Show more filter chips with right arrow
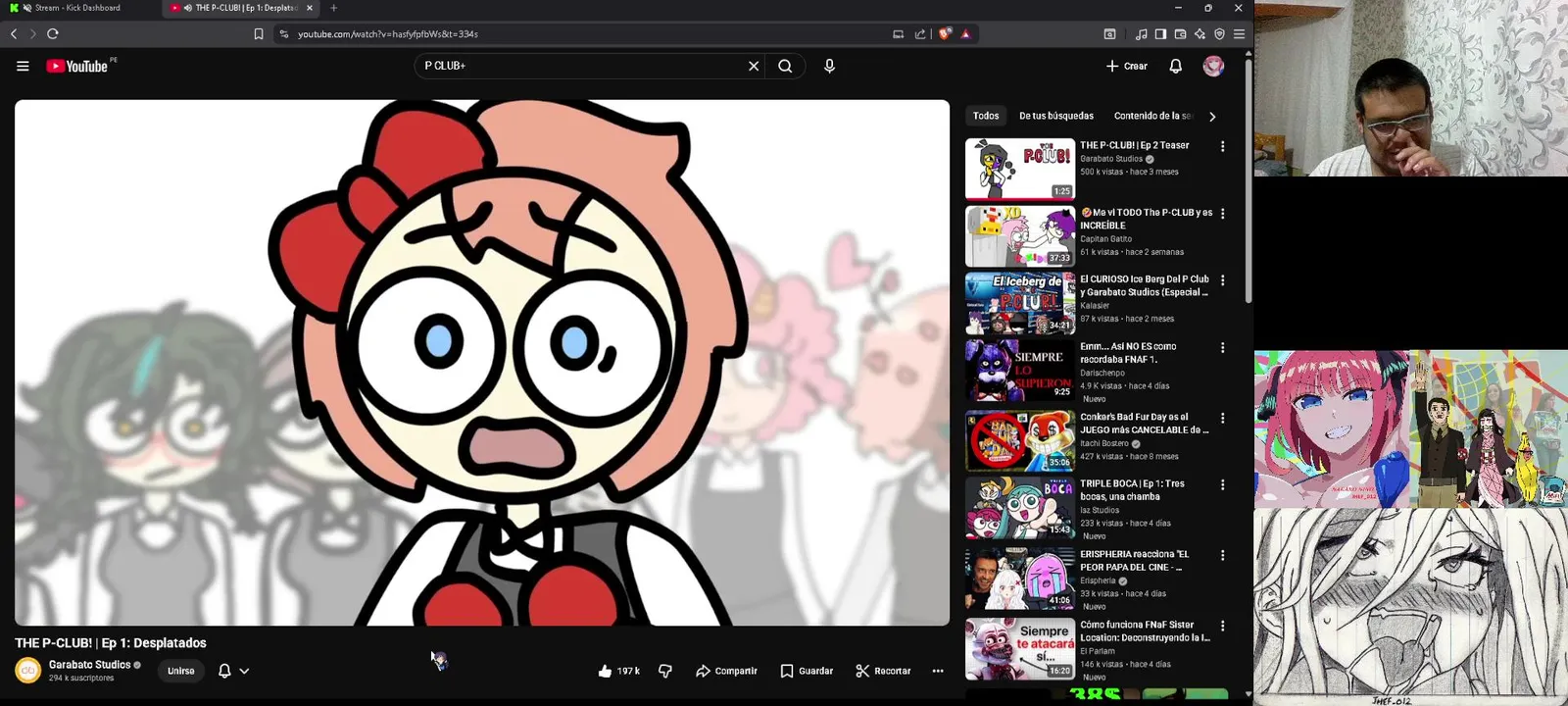Screen dimensions: 1568x706 1212,116
